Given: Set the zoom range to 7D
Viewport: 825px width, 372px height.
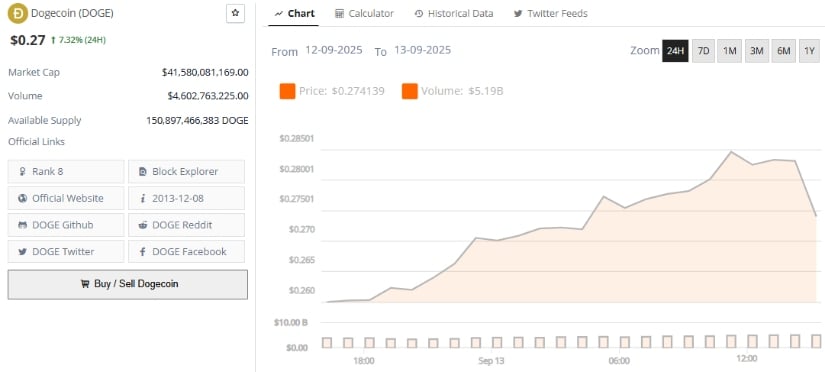Looking at the screenshot, I should click(703, 51).
